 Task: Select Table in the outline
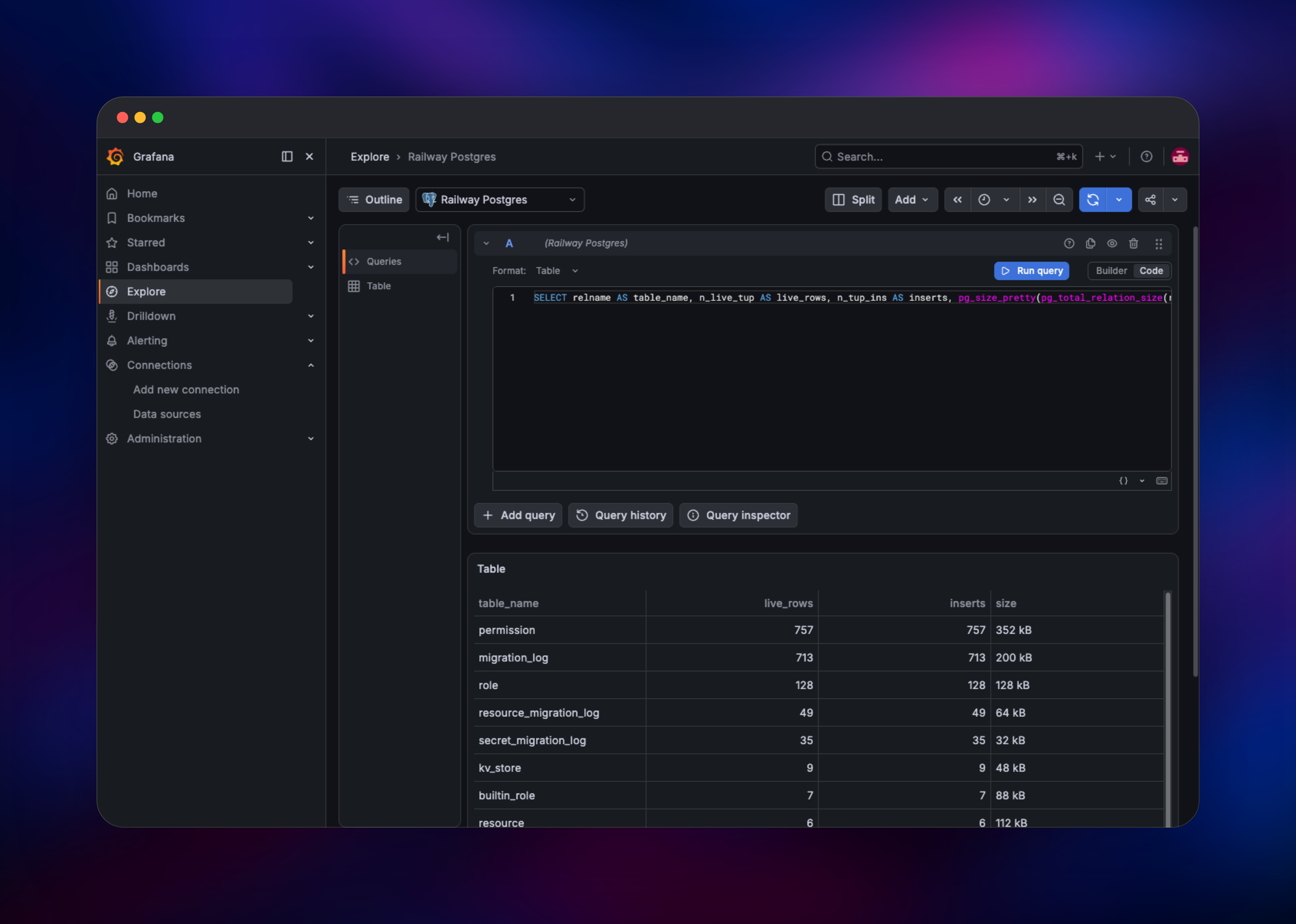coord(399,286)
